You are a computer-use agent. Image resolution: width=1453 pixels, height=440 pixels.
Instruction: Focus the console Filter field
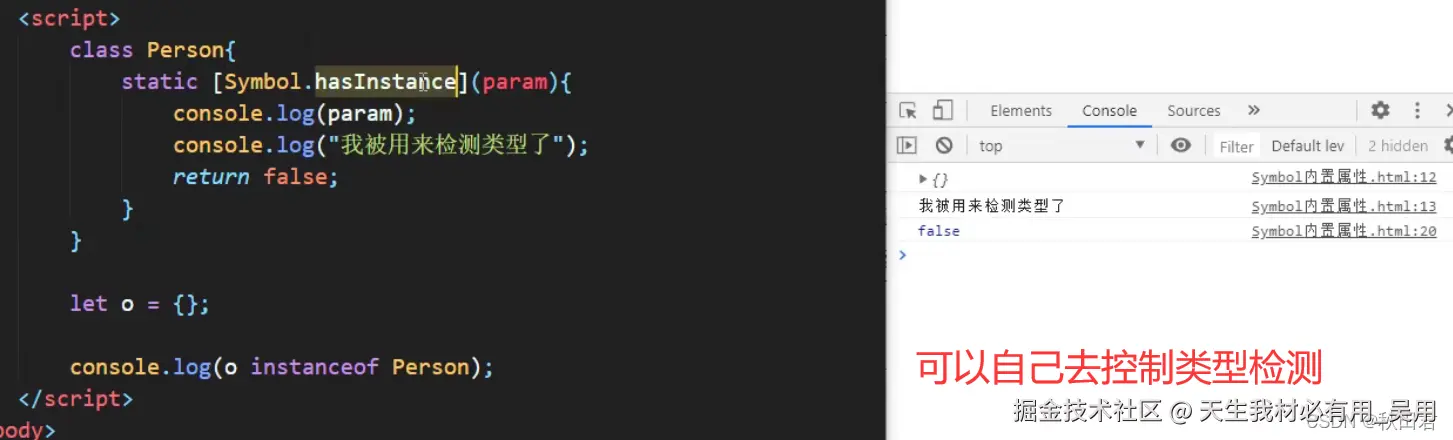(x=1236, y=146)
